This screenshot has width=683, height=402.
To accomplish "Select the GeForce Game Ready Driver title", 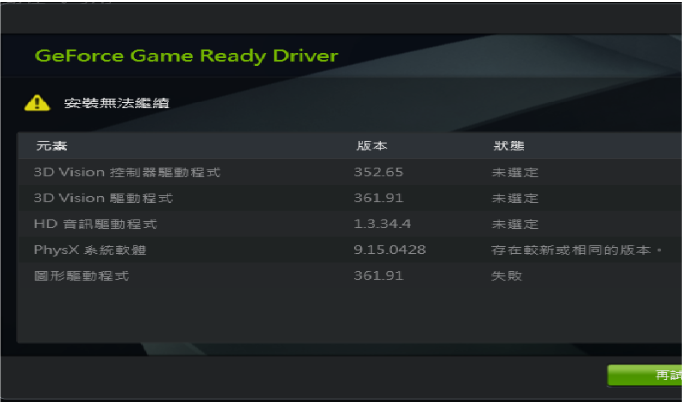I will pyautogui.click(x=186, y=56).
